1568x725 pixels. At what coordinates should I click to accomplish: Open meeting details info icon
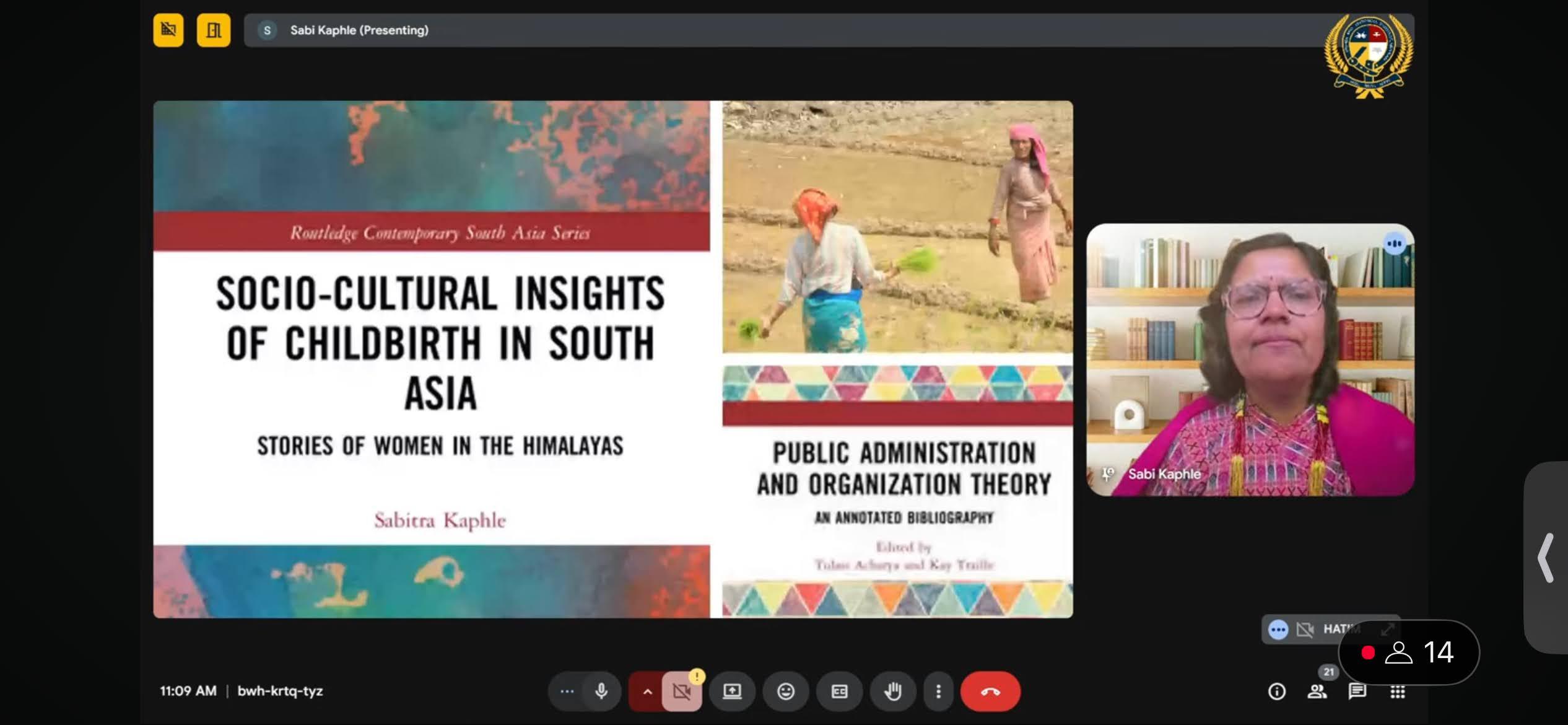coord(1276,692)
